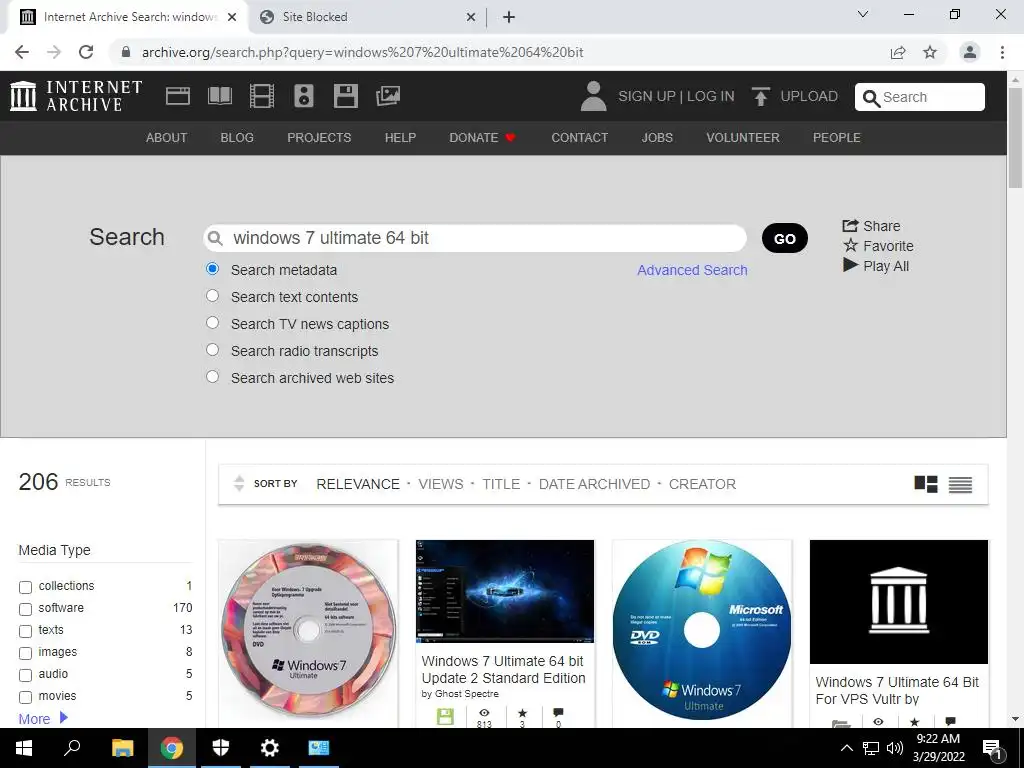Share this page from address bar
The height and width of the screenshot is (768, 1024).
click(x=898, y=52)
